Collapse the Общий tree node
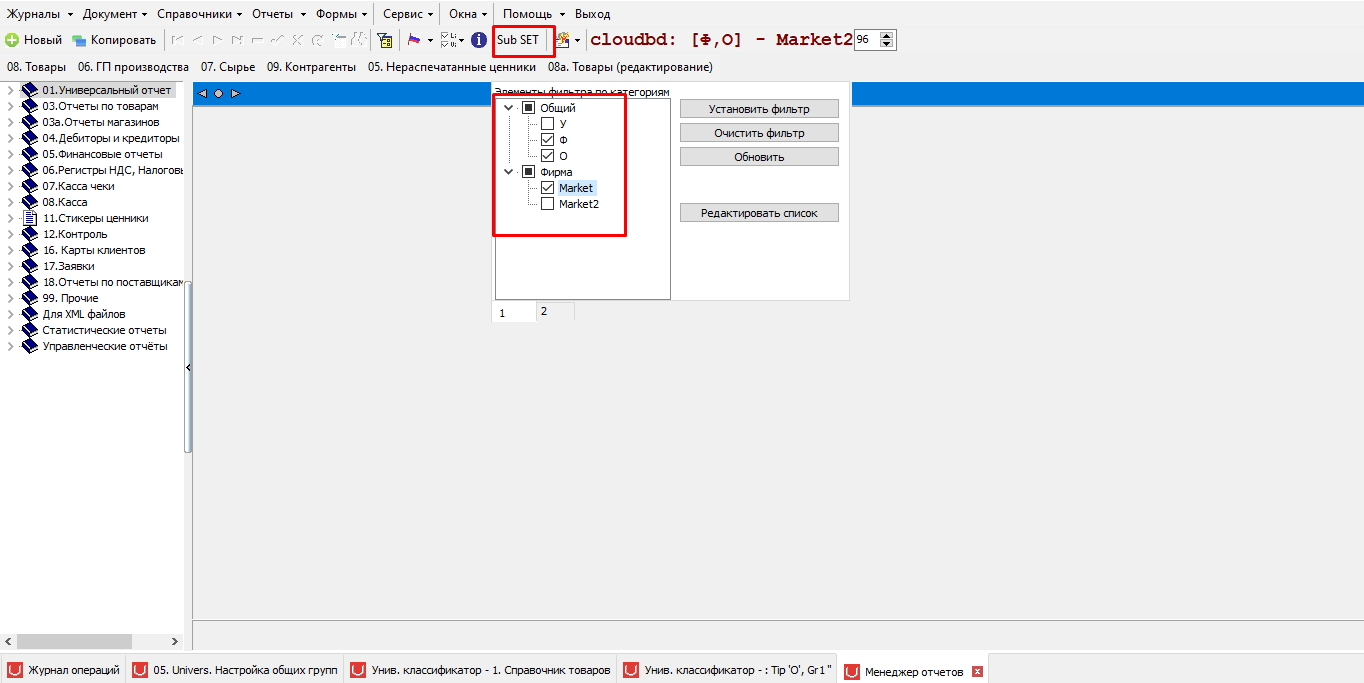1364x683 pixels. [x=509, y=108]
